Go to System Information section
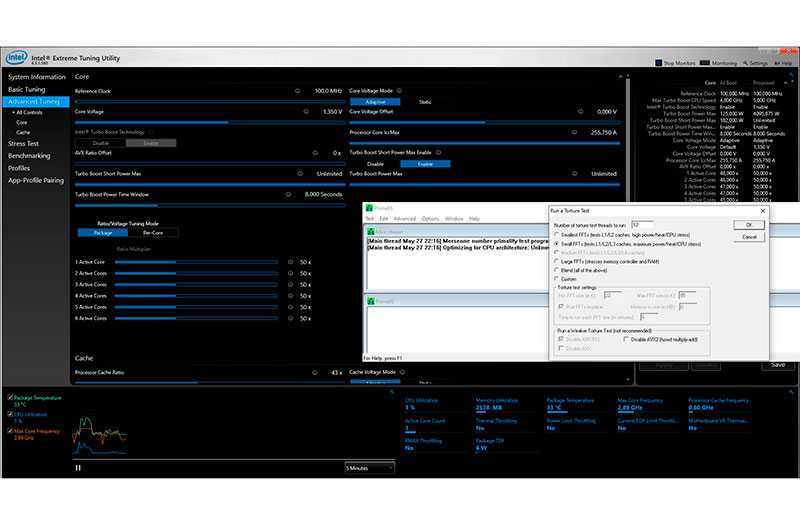 pos(37,77)
